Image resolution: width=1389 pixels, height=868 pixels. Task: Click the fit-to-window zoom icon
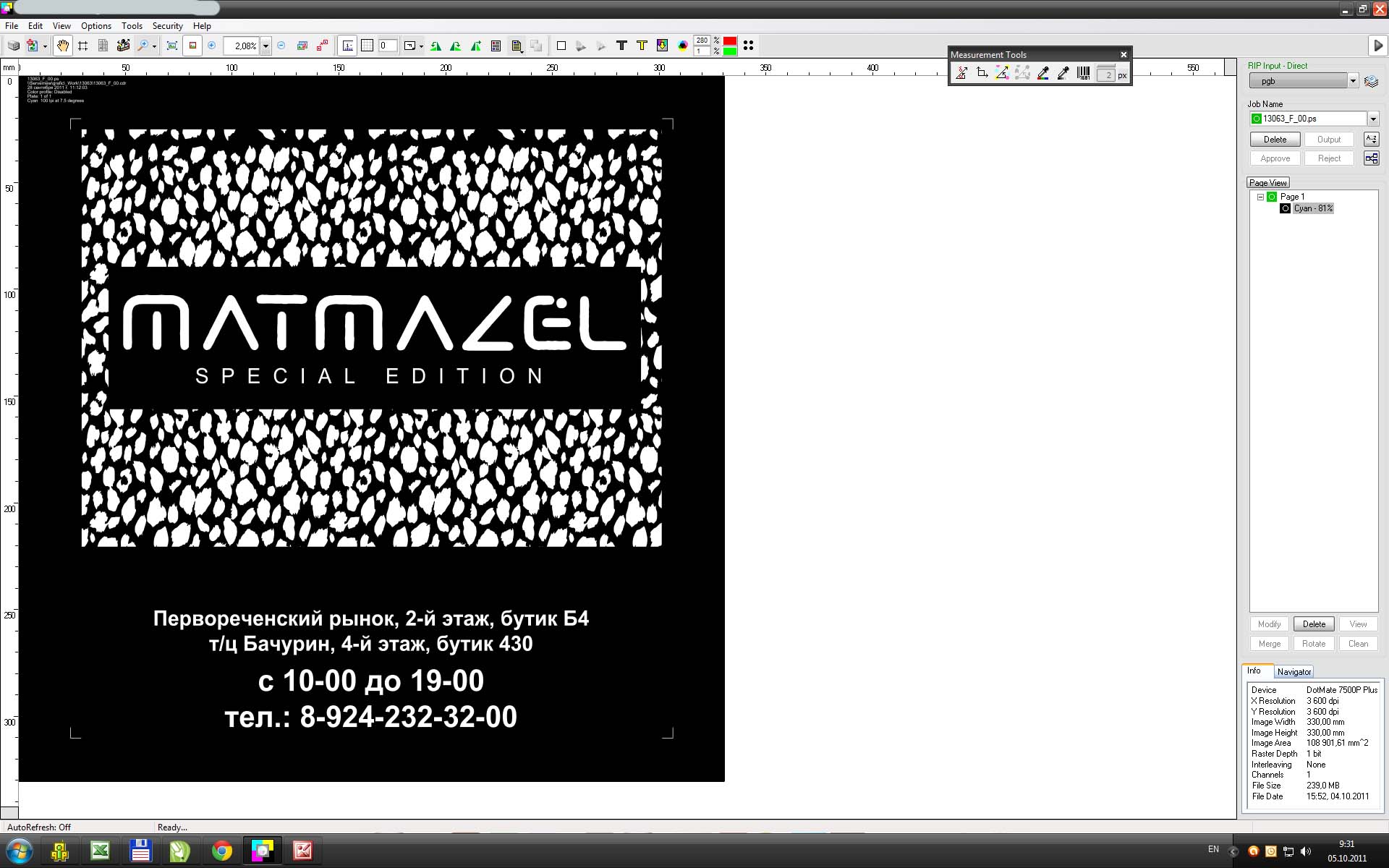(172, 46)
